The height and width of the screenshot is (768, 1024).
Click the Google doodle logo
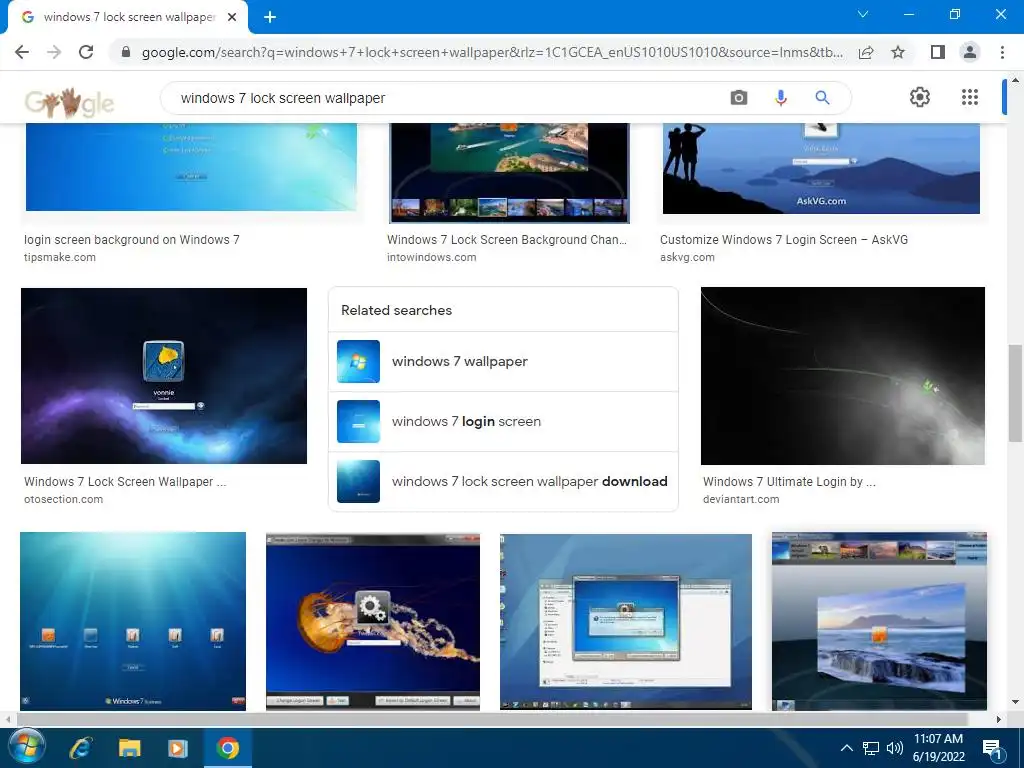click(x=69, y=103)
